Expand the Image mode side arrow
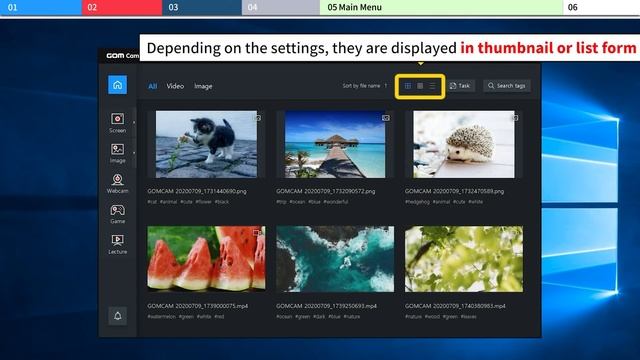The image size is (640, 360). 134,153
